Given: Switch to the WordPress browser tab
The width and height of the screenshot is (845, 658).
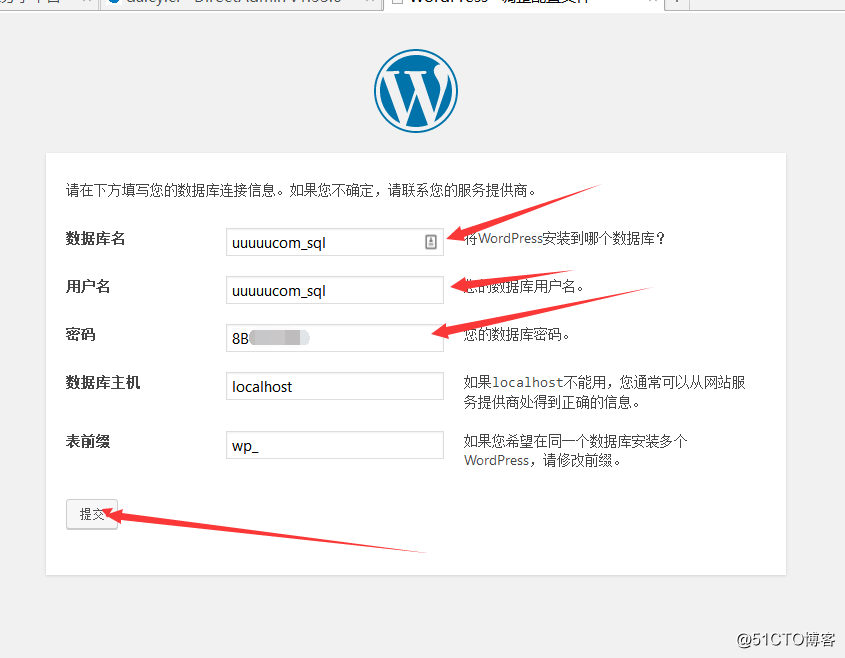Looking at the screenshot, I should click(x=523, y=3).
